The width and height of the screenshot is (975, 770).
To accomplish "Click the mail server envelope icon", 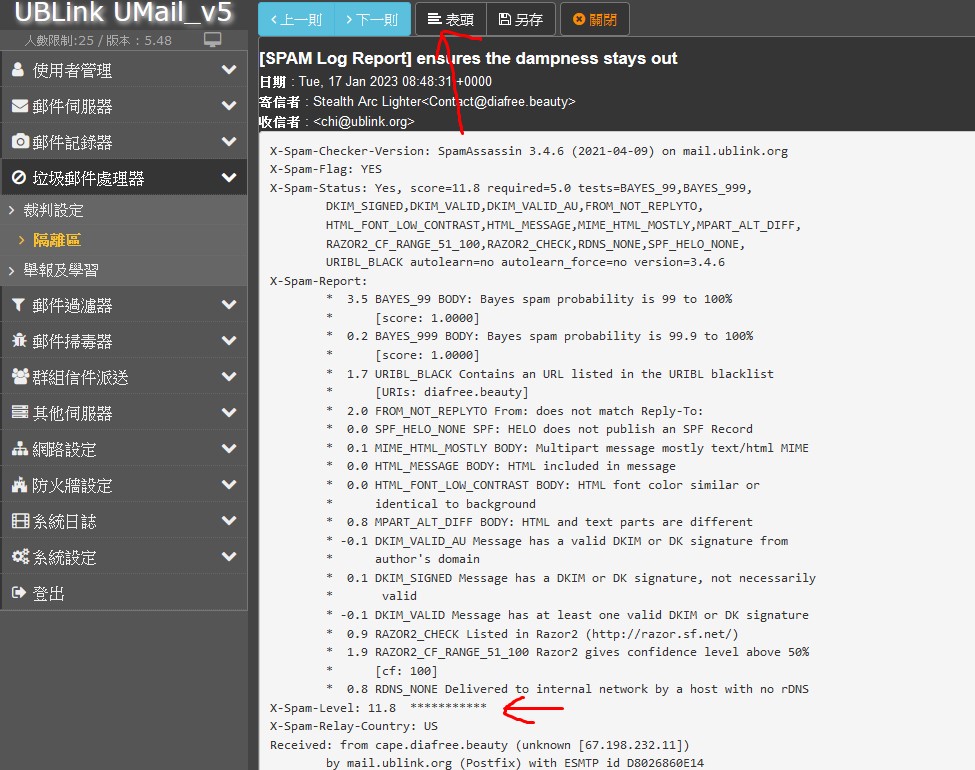I will pyautogui.click(x=19, y=106).
